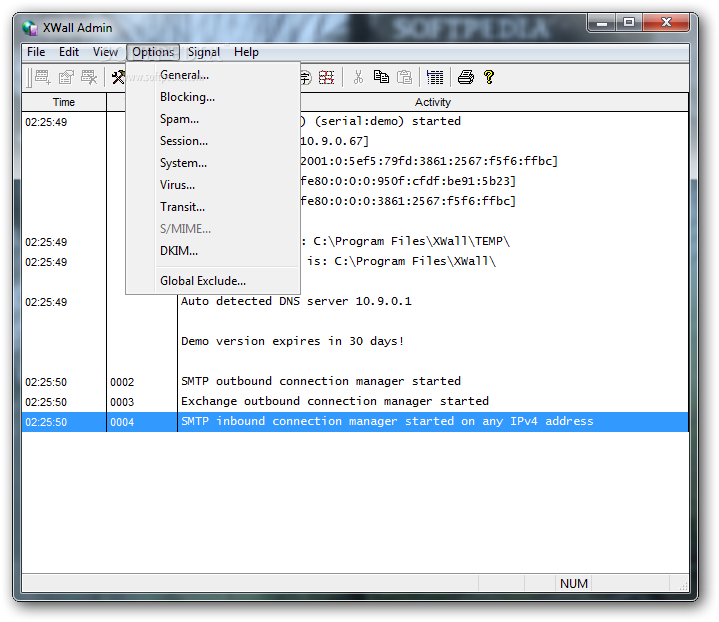Click the yellow question mark help icon
The image size is (719, 622).
point(489,77)
